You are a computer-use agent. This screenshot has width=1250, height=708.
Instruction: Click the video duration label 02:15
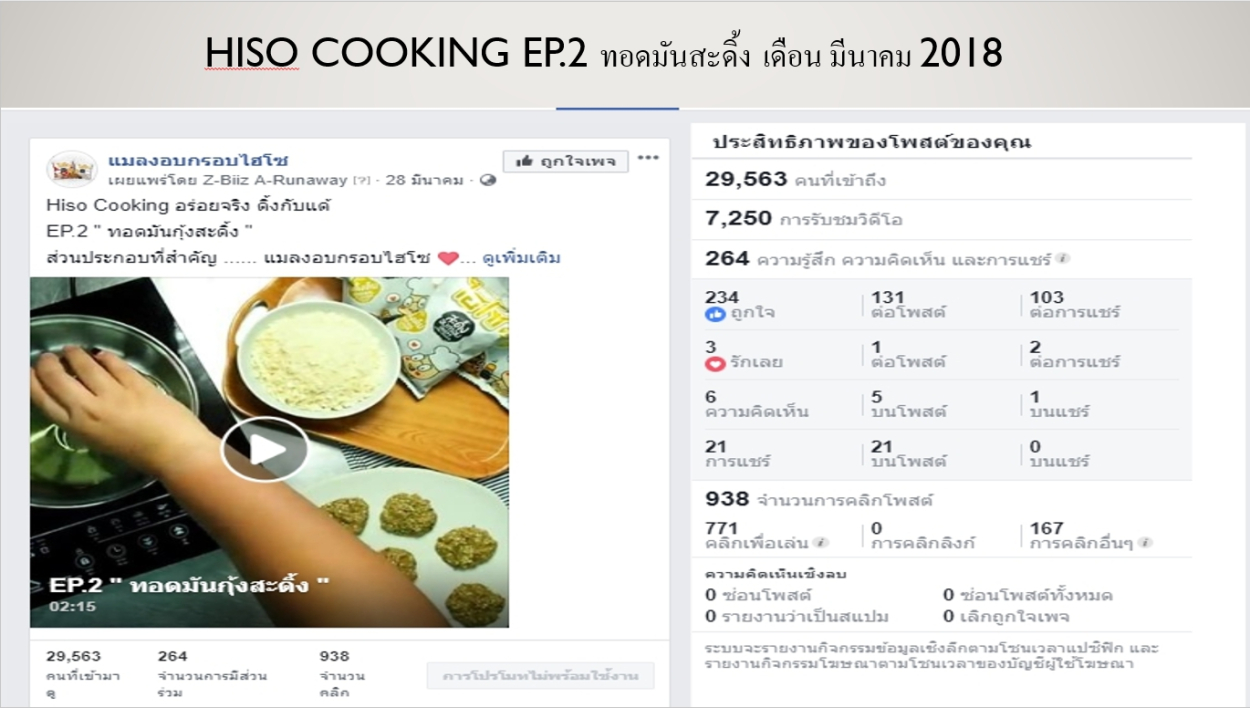tap(73, 606)
